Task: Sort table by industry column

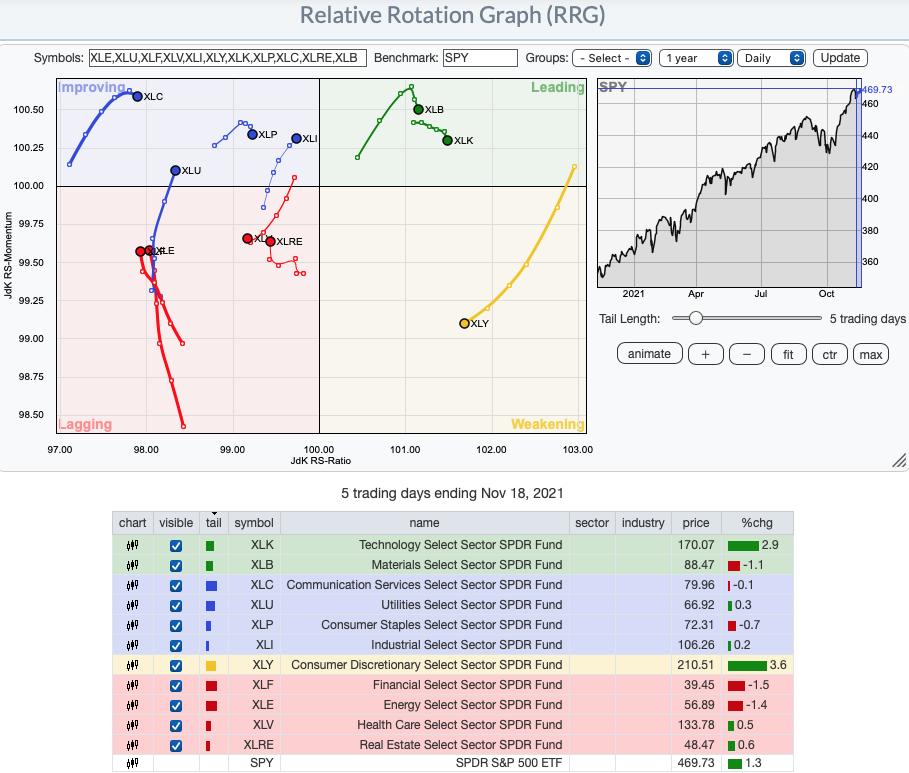Action: coord(643,522)
